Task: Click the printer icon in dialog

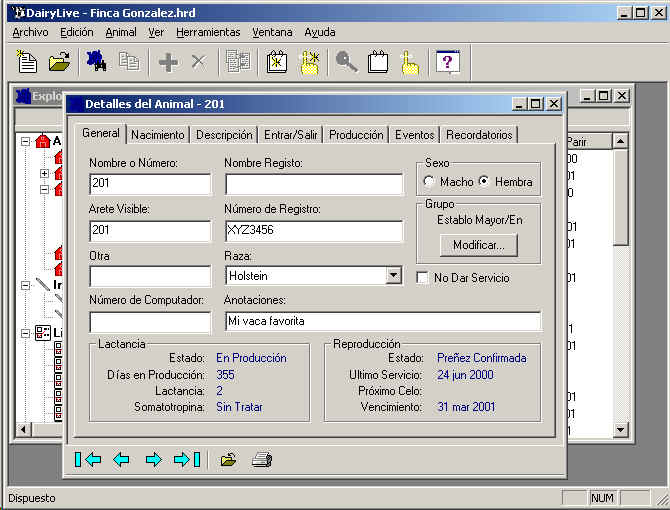Action: [x=261, y=460]
